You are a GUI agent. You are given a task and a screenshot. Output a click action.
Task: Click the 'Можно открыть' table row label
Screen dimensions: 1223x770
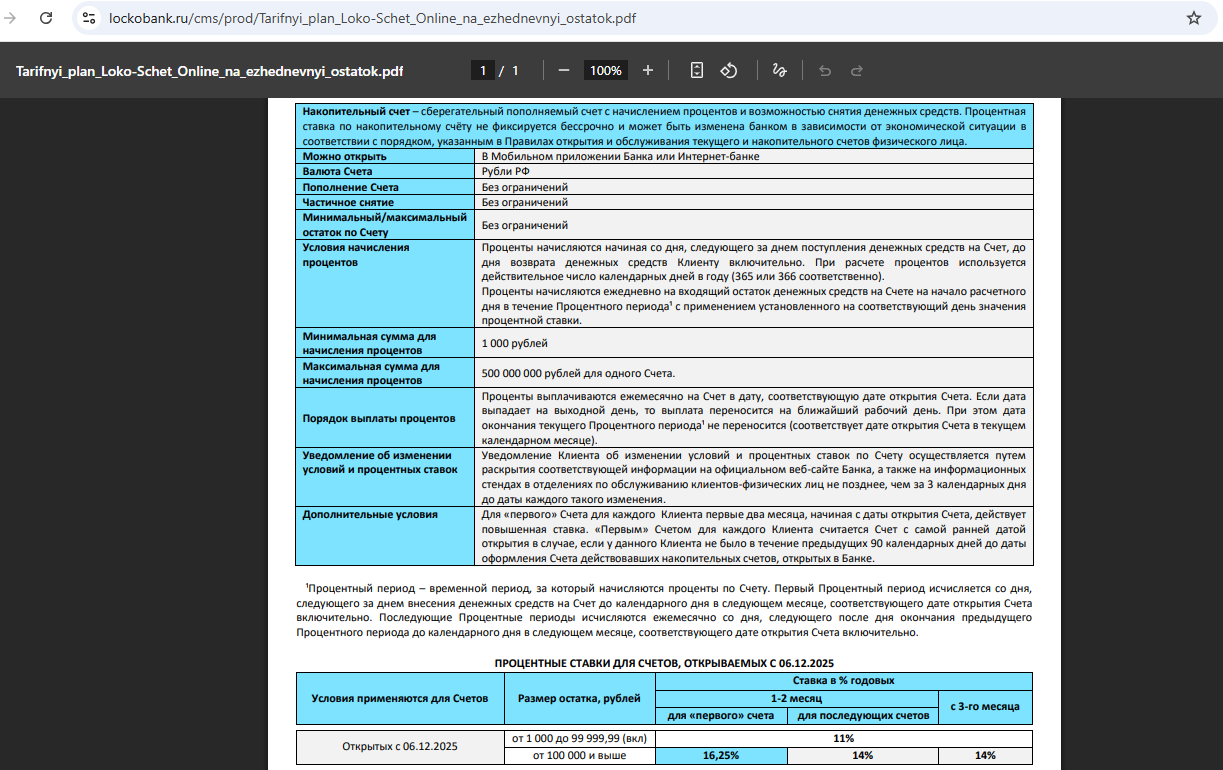pos(345,157)
